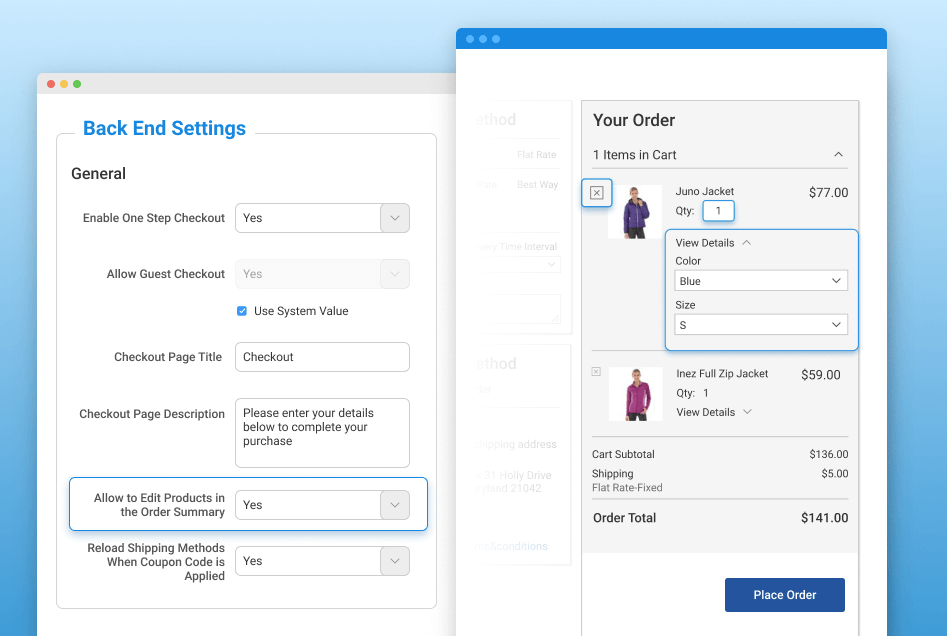The height and width of the screenshot is (636, 947).
Task: Click the Checkout Page Description text area
Action: (322, 432)
